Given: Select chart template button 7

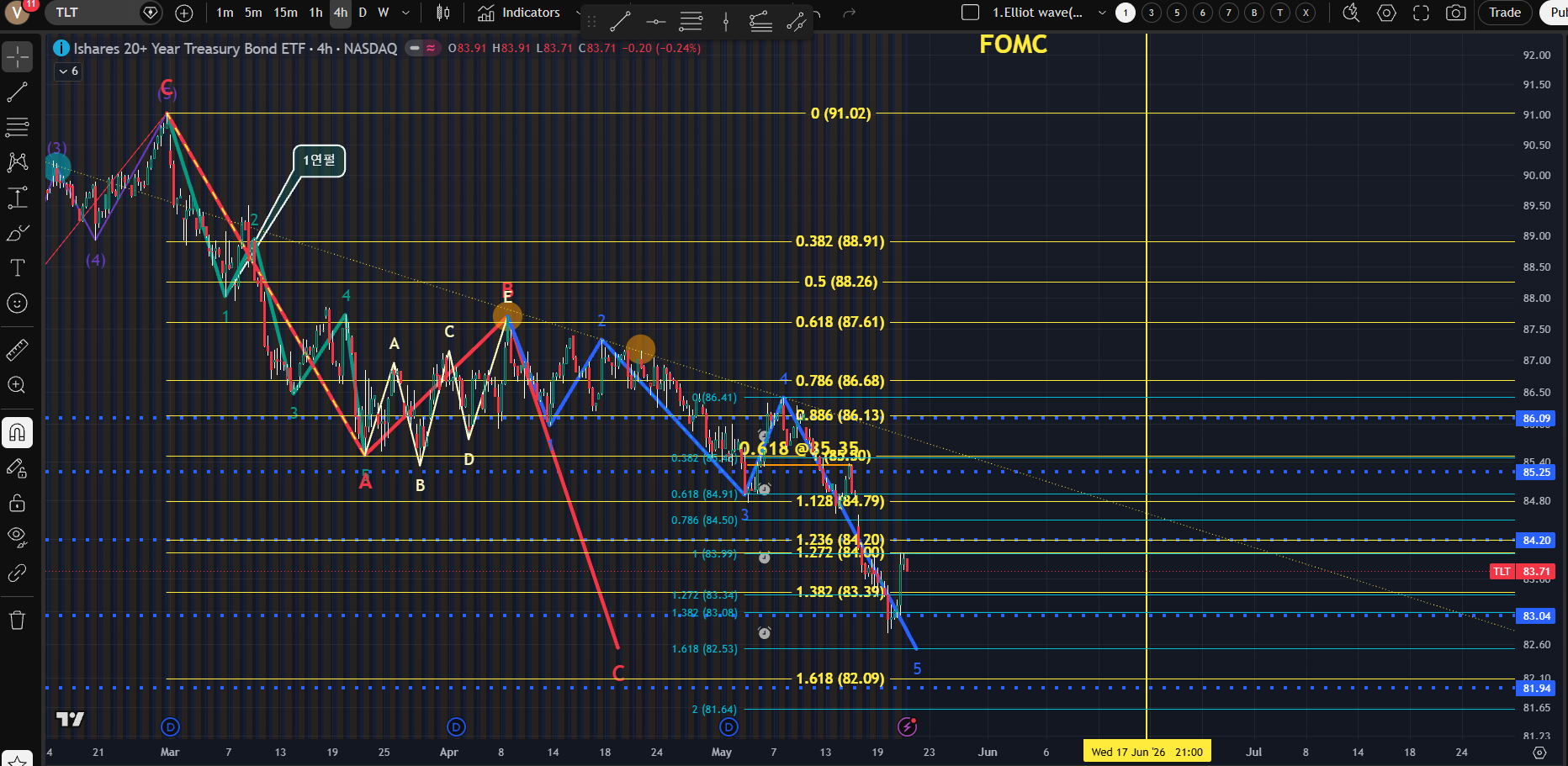Looking at the screenshot, I should click(x=1229, y=13).
